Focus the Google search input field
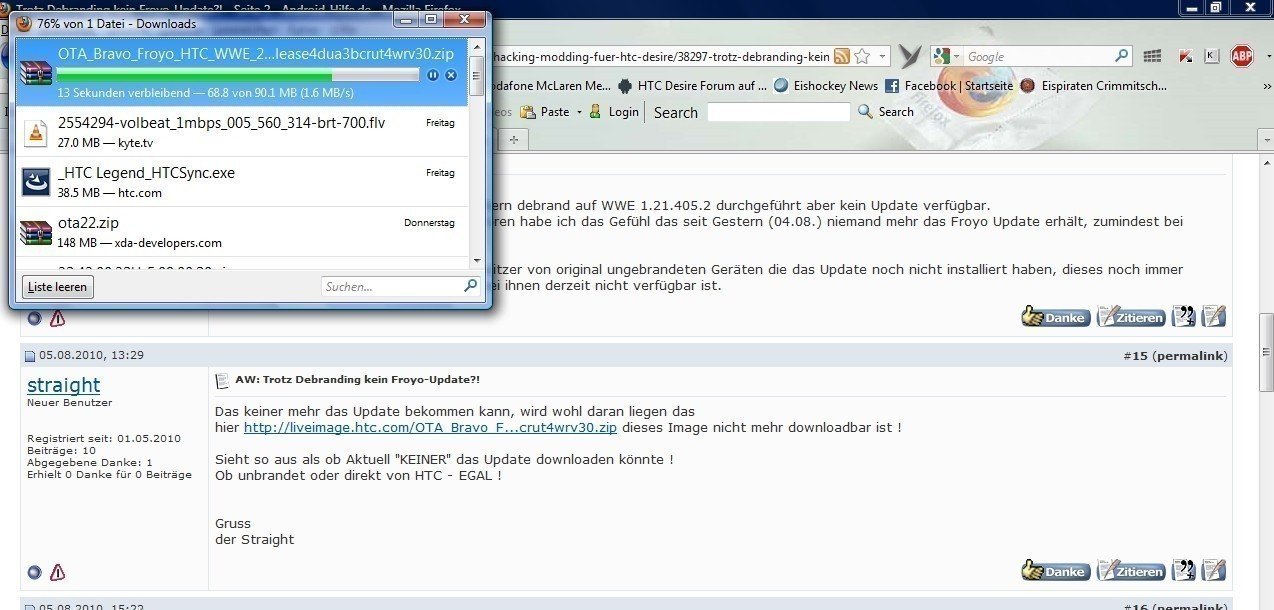This screenshot has height=610, width=1274. (x=1040, y=57)
